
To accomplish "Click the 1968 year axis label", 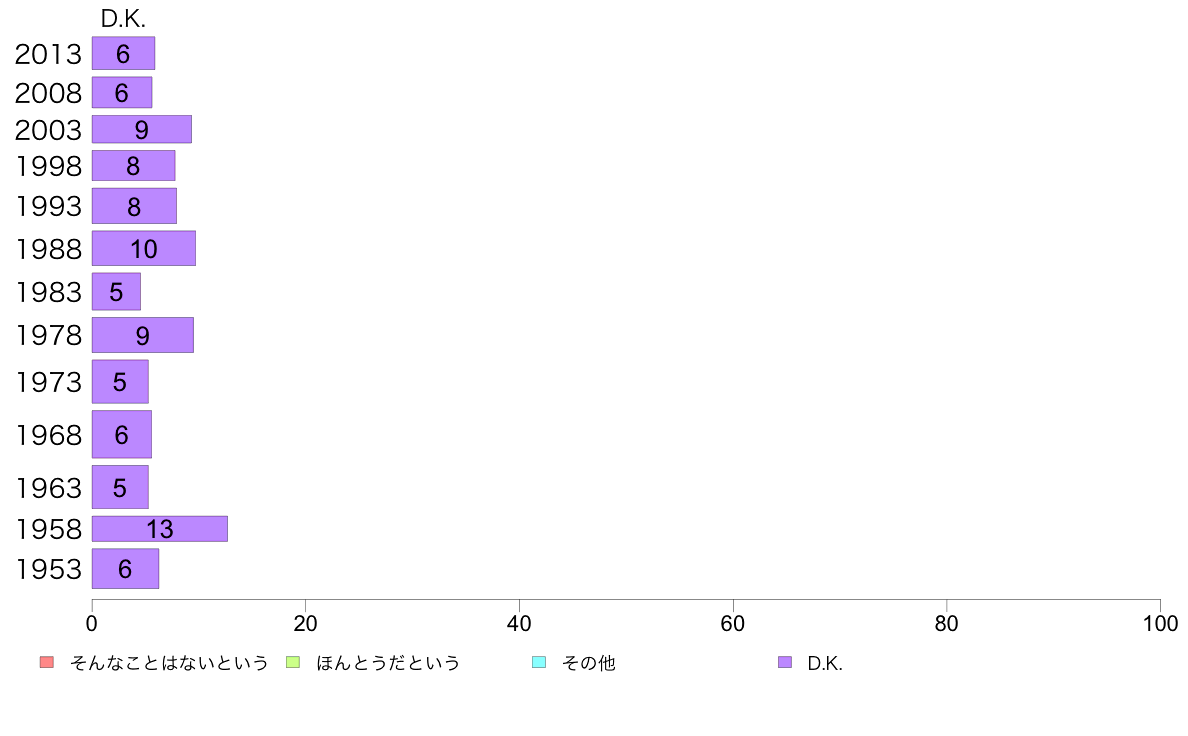I will click(49, 435).
